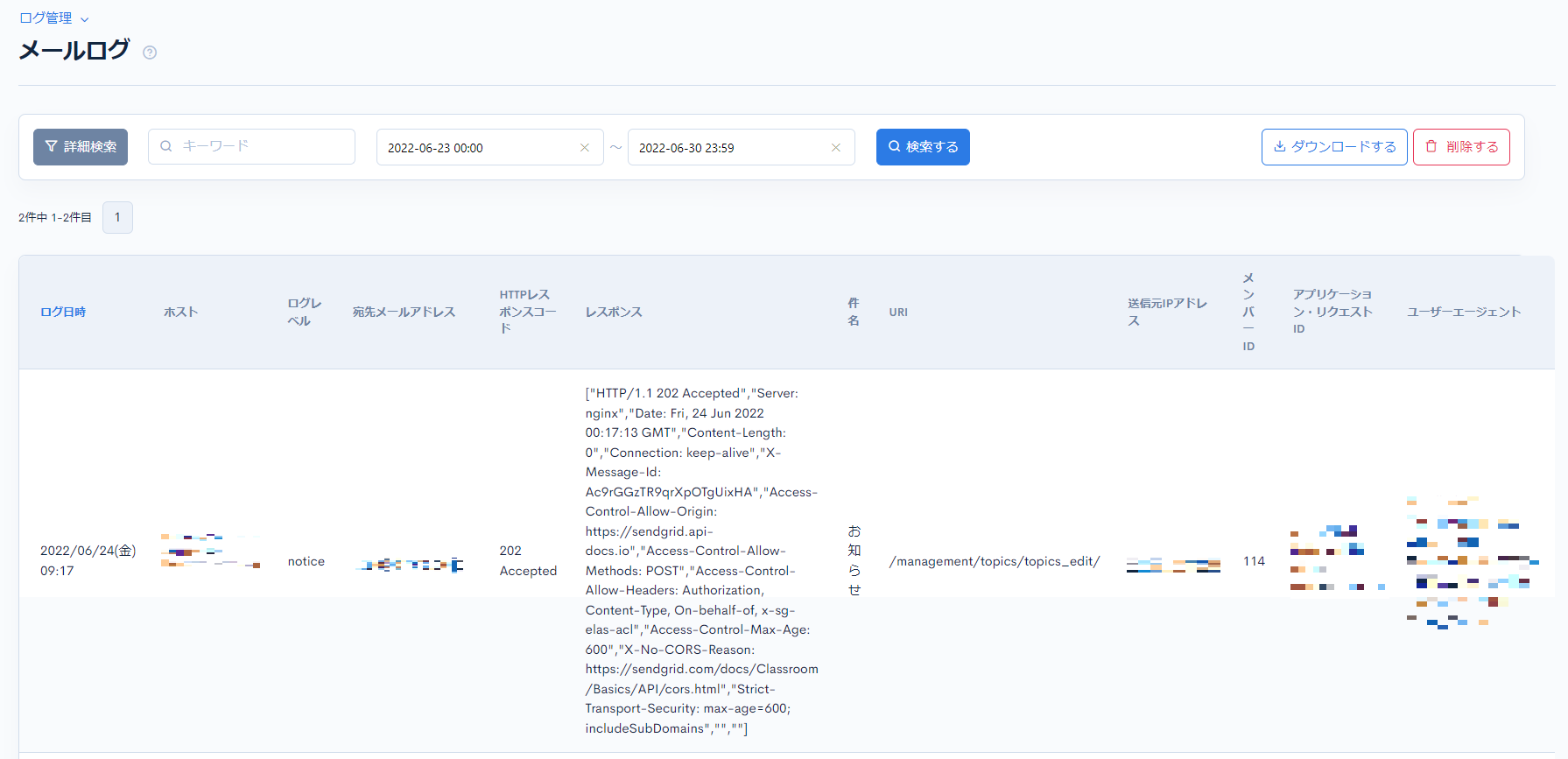Click the magnifier icon in keyword field

pos(166,146)
